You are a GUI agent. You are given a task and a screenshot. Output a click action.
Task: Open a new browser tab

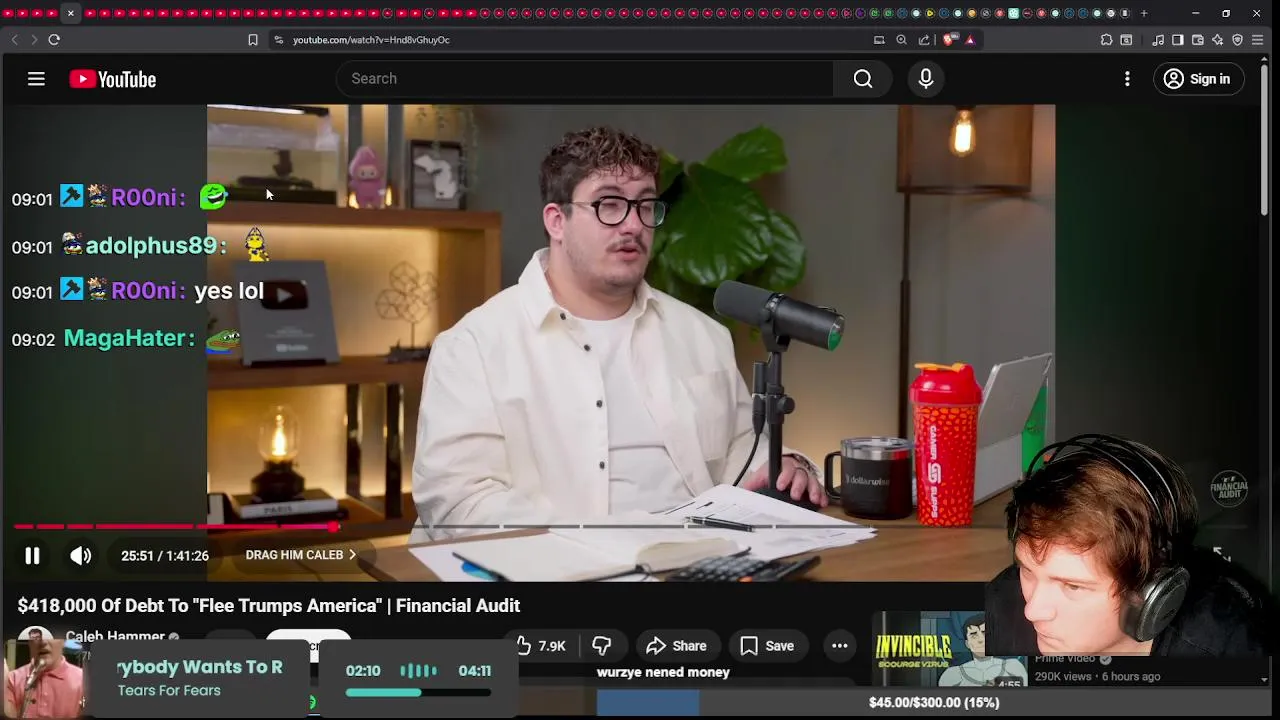[x=1144, y=13]
